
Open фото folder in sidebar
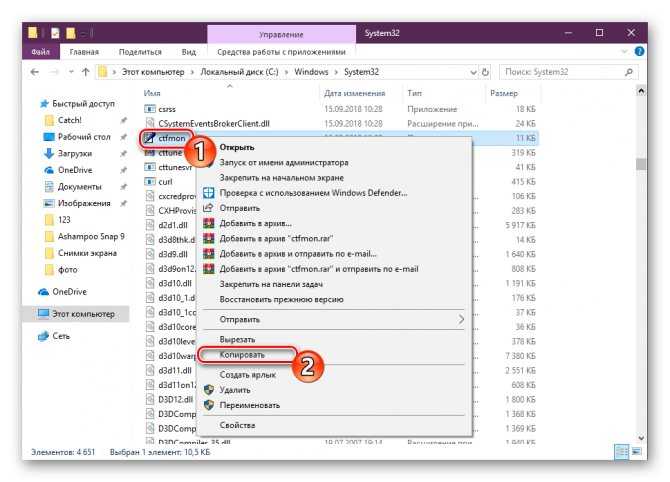68,270
